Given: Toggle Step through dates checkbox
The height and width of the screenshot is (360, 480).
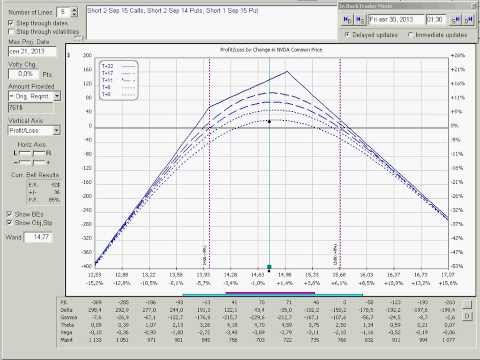Looking at the screenshot, I should [11, 23].
